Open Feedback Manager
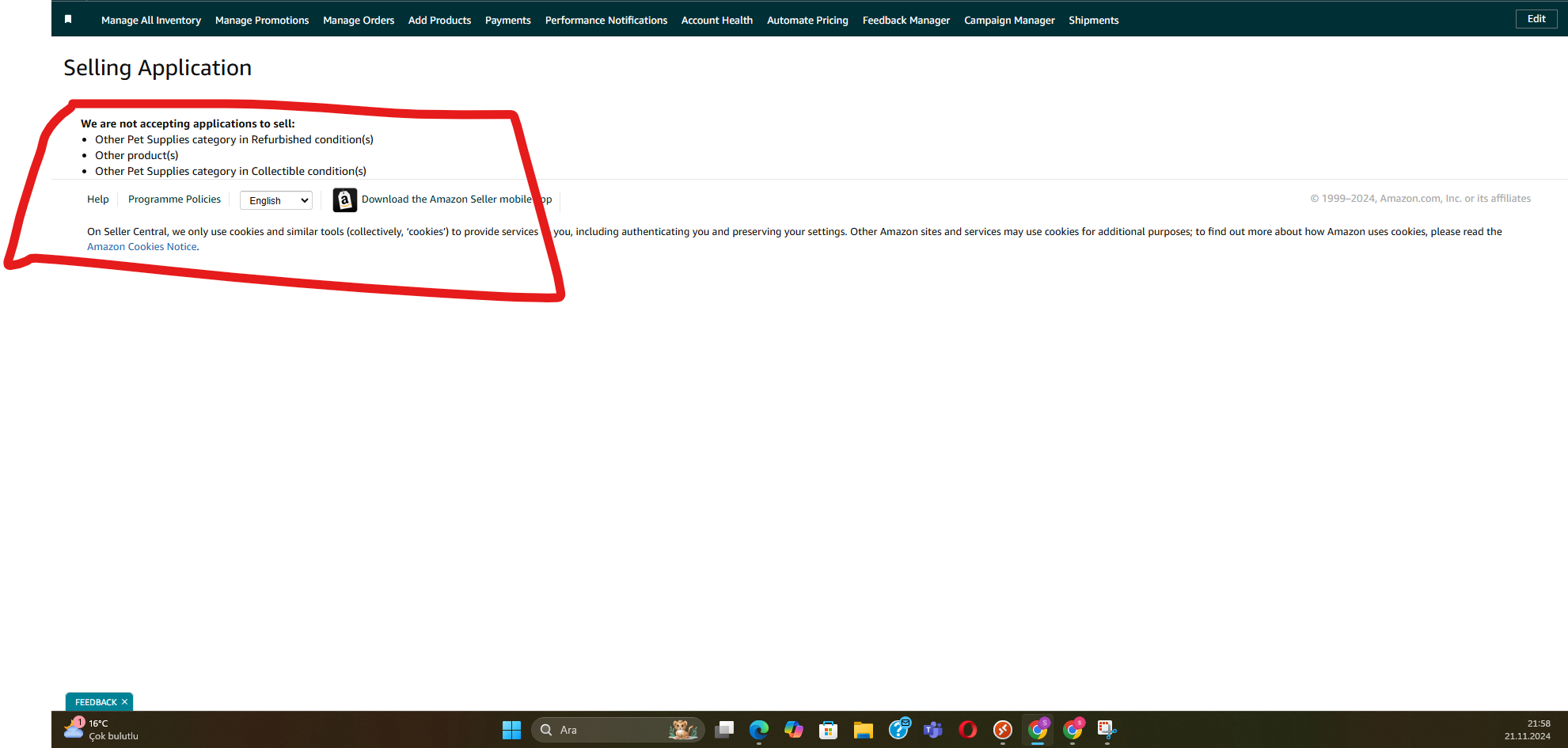The height and width of the screenshot is (748, 1568). click(x=906, y=20)
